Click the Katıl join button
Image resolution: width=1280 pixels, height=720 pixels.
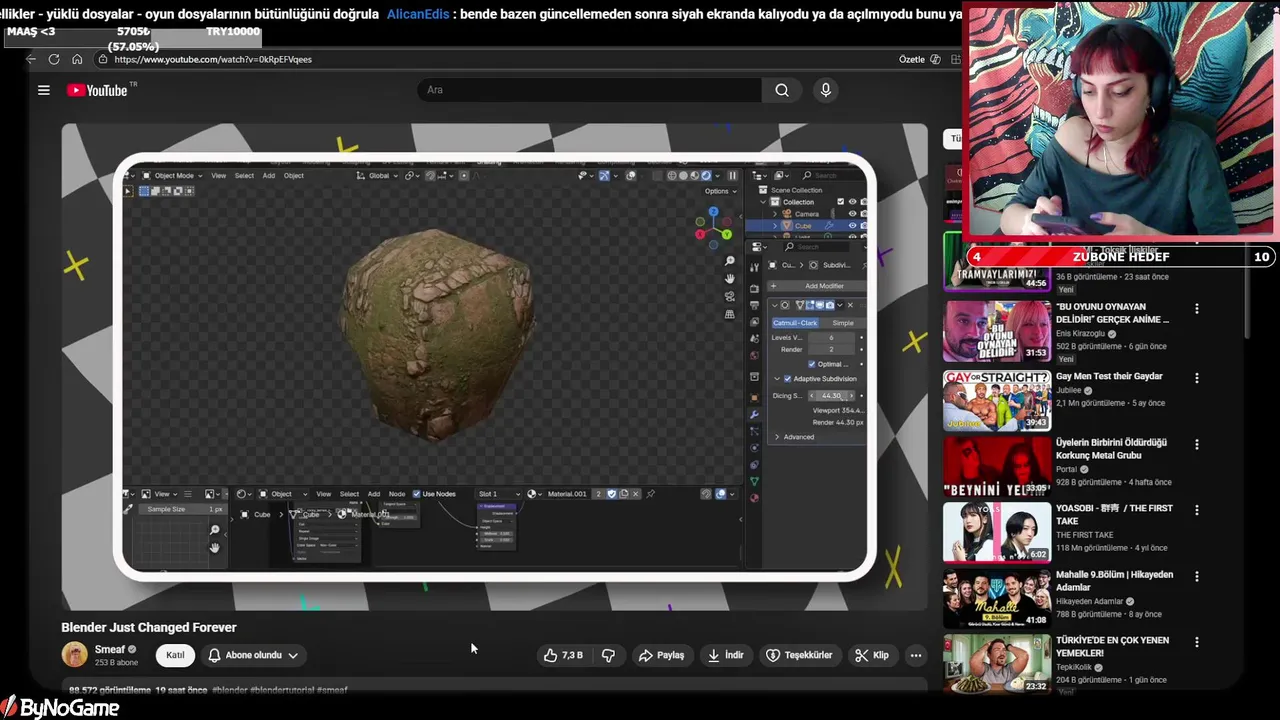(x=175, y=655)
